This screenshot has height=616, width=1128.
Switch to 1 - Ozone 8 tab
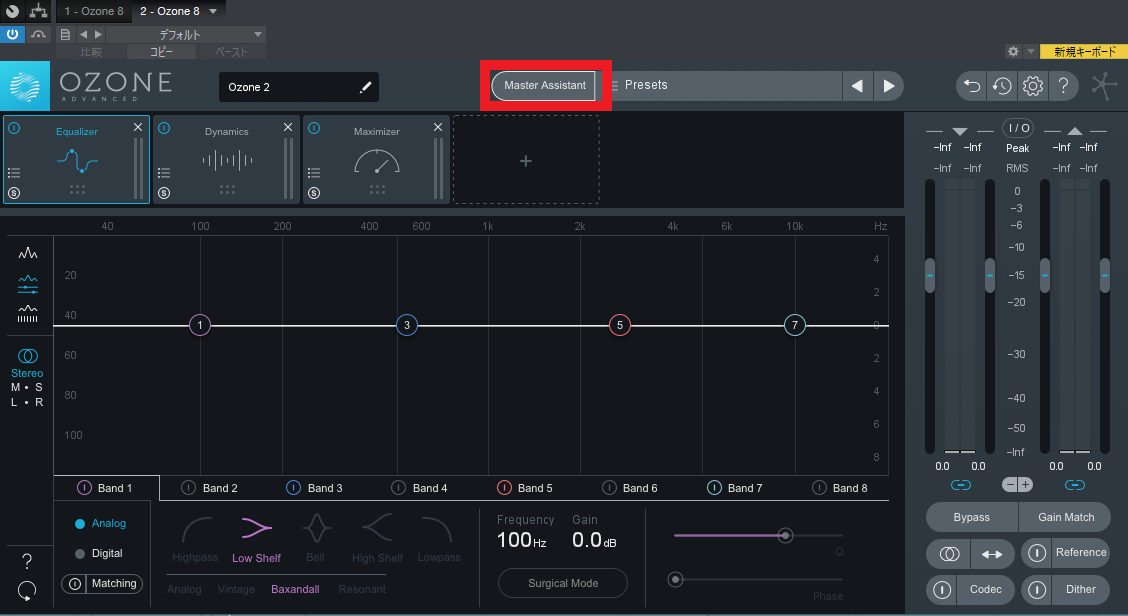tap(94, 12)
